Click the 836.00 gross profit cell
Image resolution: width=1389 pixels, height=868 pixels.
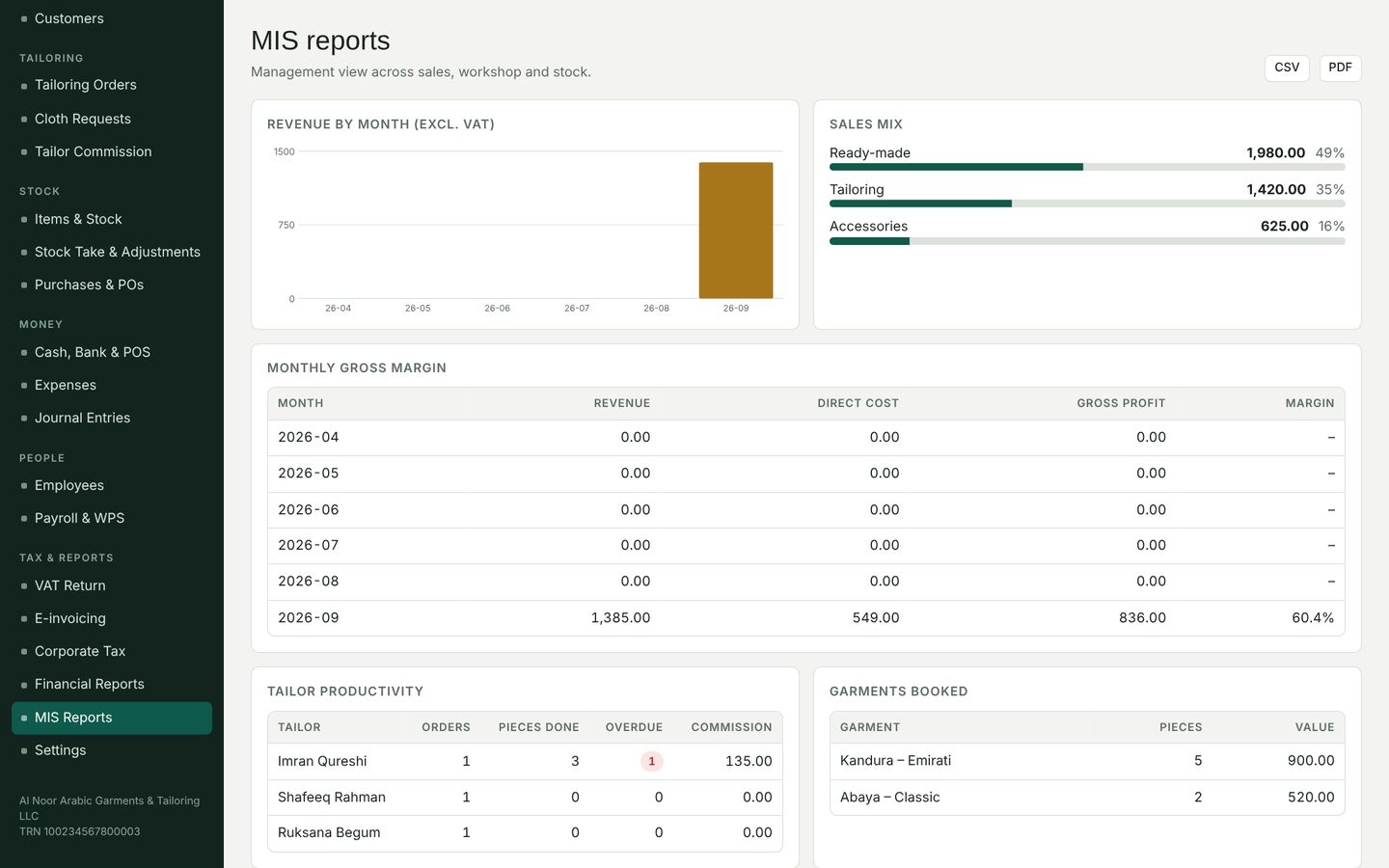tap(1142, 618)
